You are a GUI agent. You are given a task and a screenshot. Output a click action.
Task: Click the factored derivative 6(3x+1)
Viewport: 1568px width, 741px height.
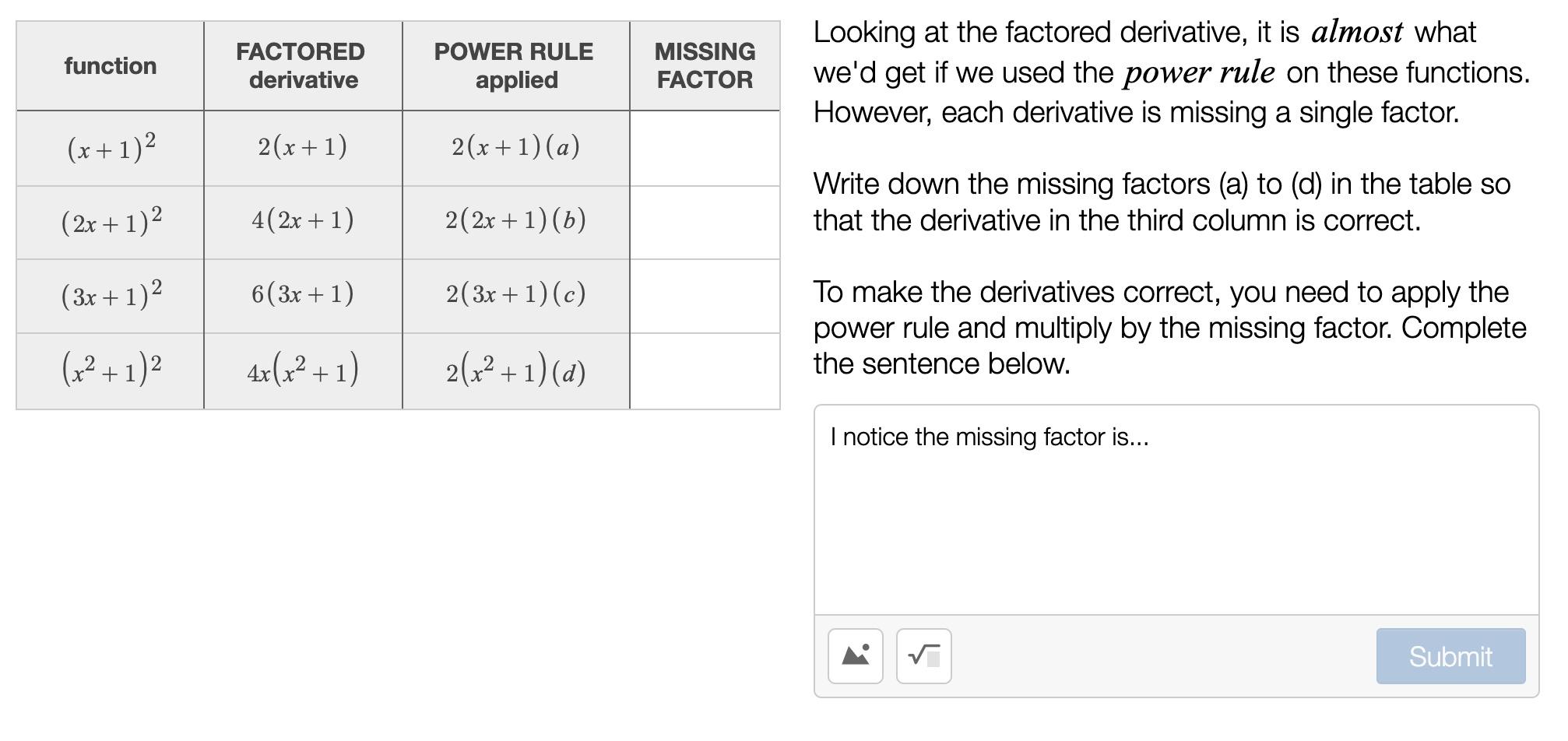pyautogui.click(x=303, y=294)
